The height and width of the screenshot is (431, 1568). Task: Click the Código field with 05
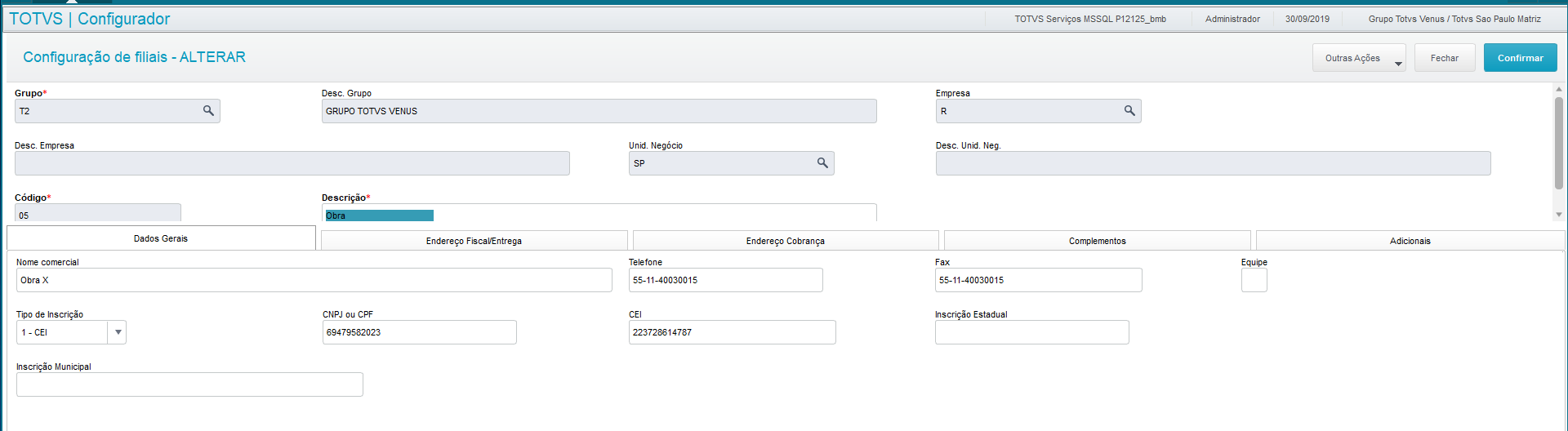point(97,214)
